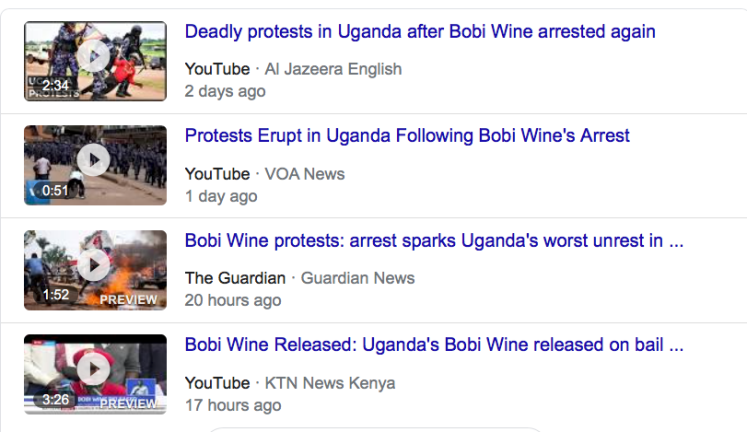Open 'Bobi Wine protests: arrest sparks' link

[x=434, y=241]
